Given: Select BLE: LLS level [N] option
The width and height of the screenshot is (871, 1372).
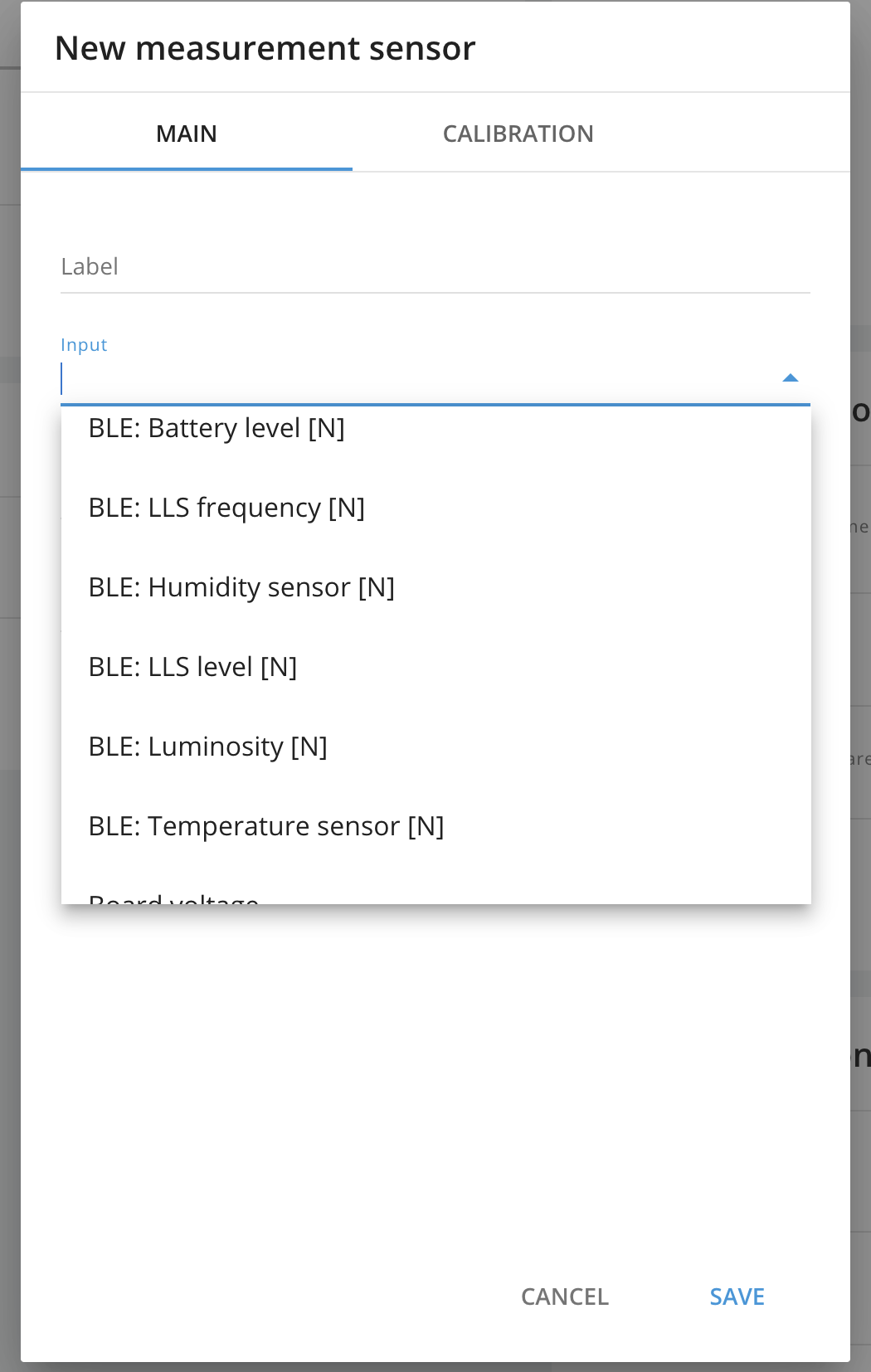Looking at the screenshot, I should [x=435, y=667].
